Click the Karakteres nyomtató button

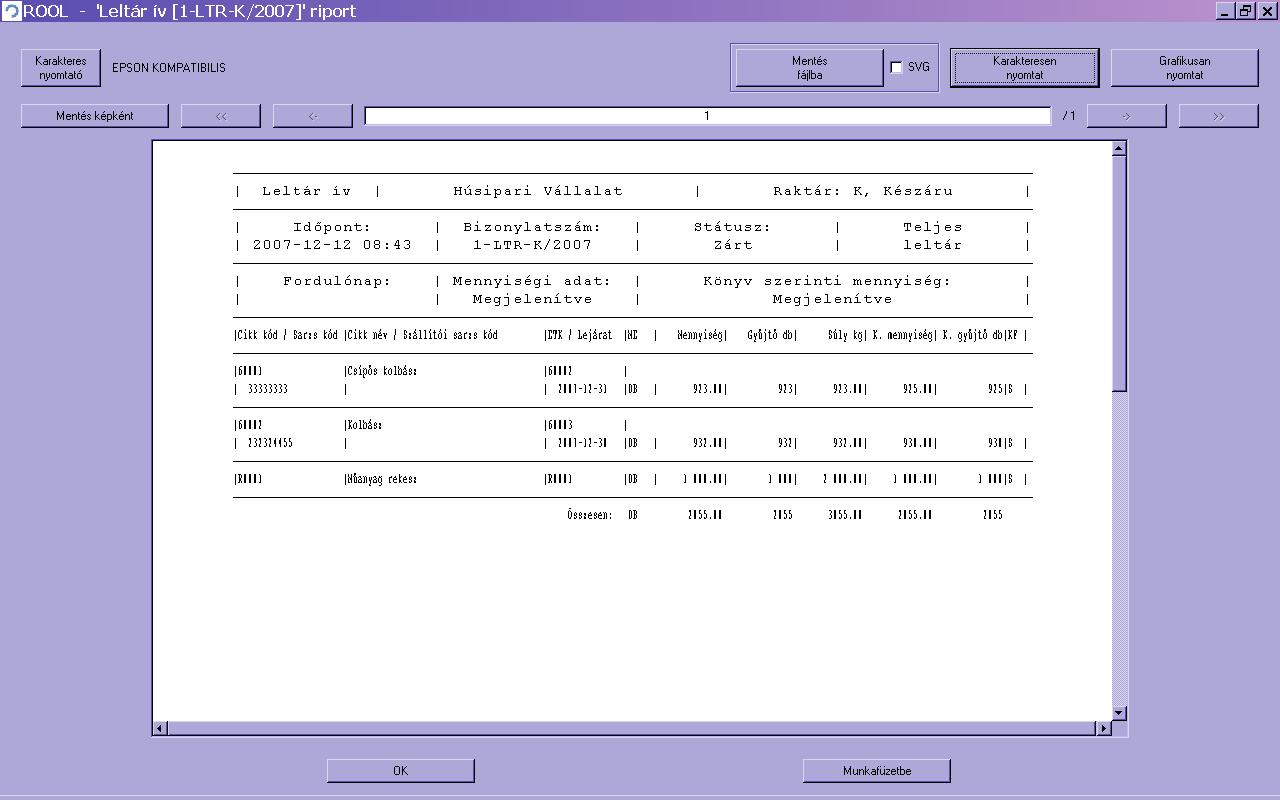(x=61, y=68)
